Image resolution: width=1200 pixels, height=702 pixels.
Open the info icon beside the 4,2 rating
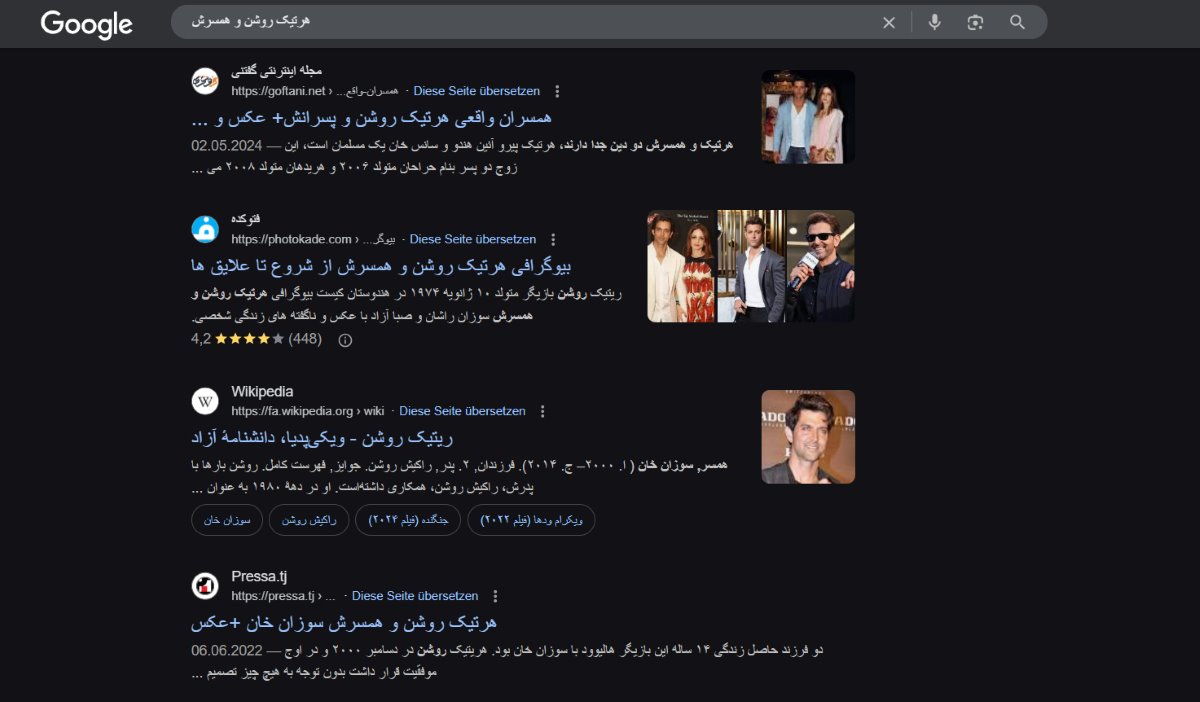(x=345, y=340)
